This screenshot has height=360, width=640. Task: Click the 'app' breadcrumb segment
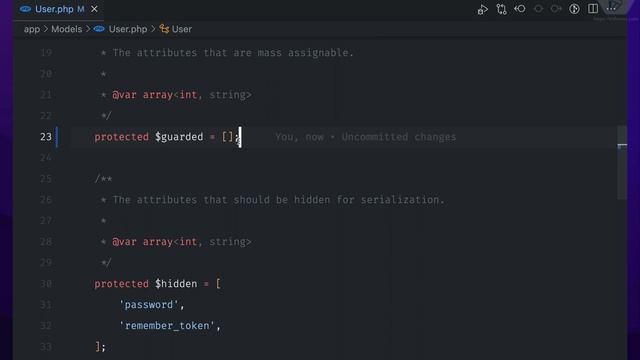point(32,29)
